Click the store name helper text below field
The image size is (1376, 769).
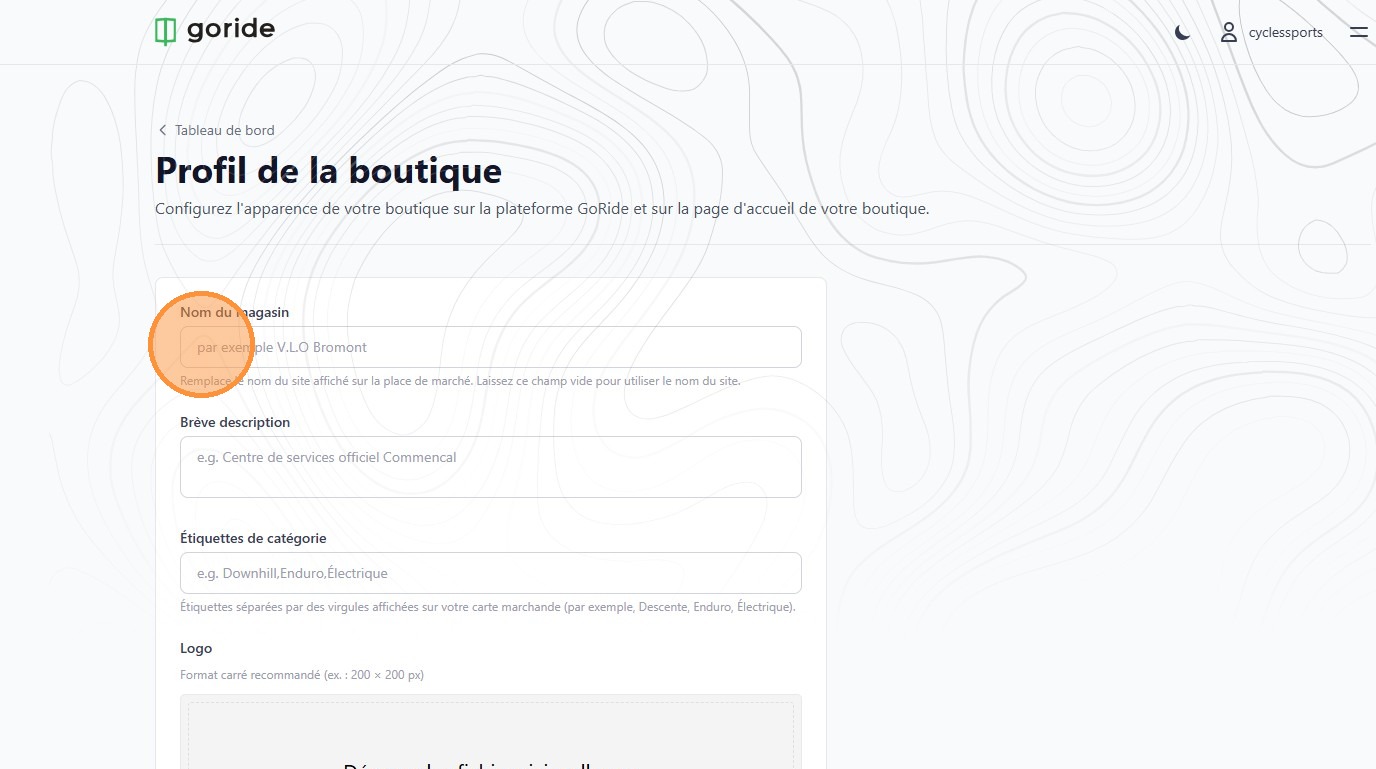click(460, 381)
